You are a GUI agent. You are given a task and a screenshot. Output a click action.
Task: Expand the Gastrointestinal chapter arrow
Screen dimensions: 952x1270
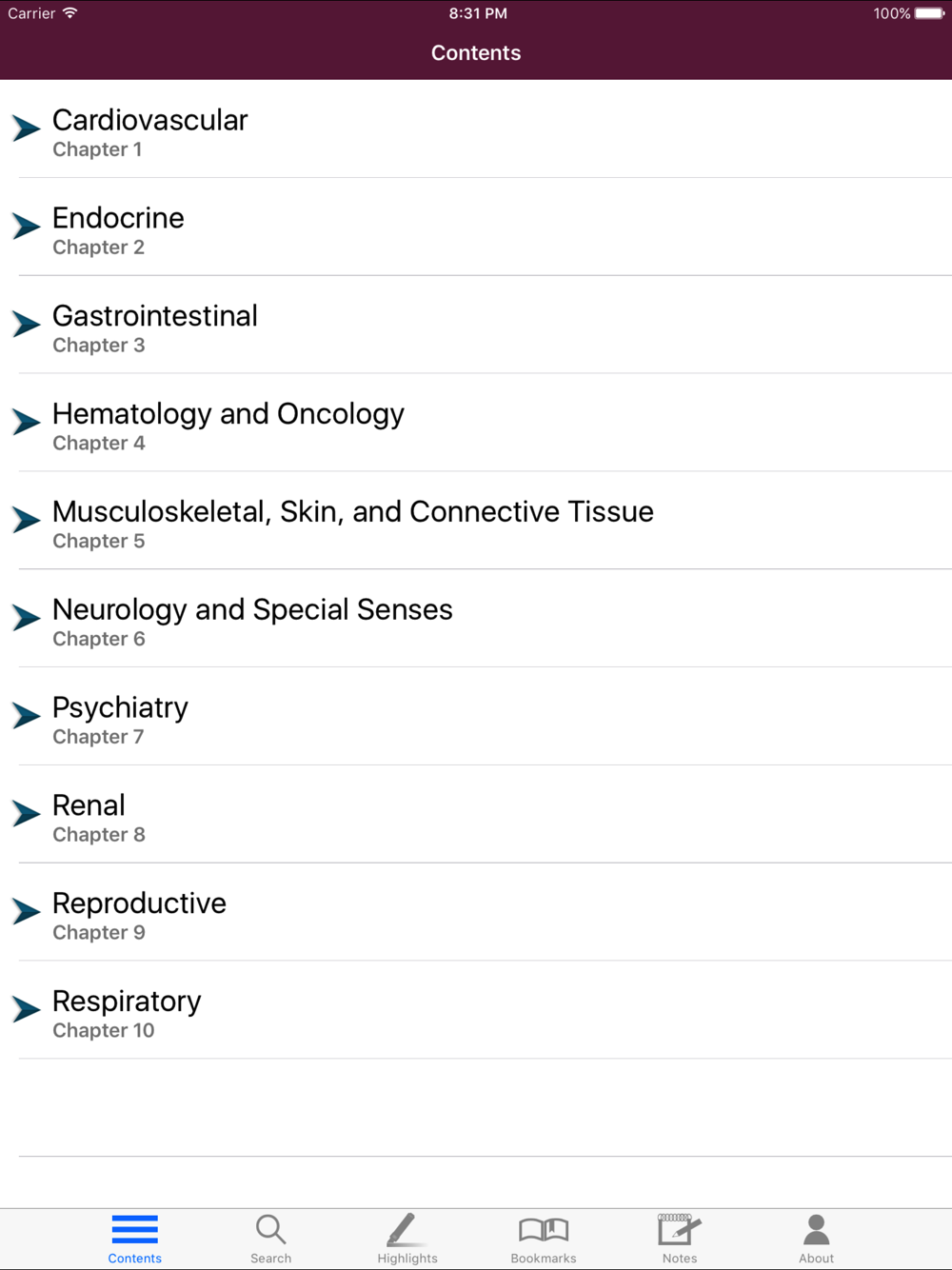point(26,324)
